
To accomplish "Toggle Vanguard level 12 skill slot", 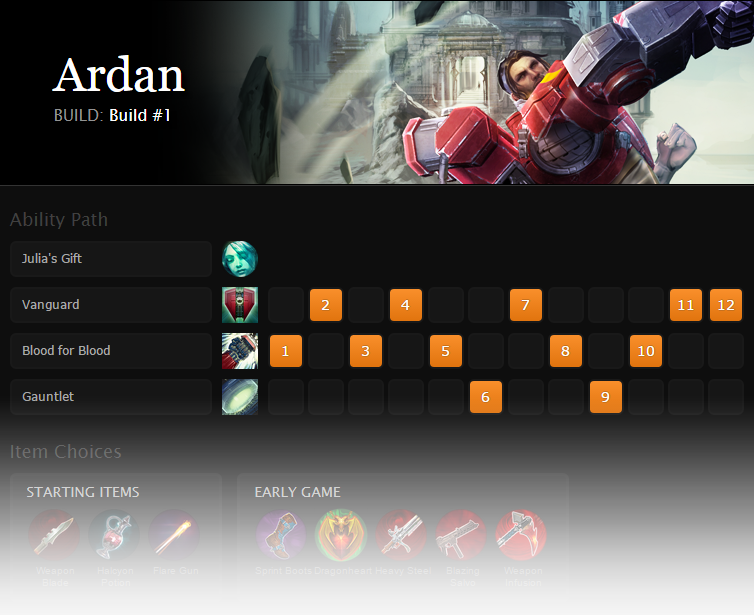I will [726, 305].
